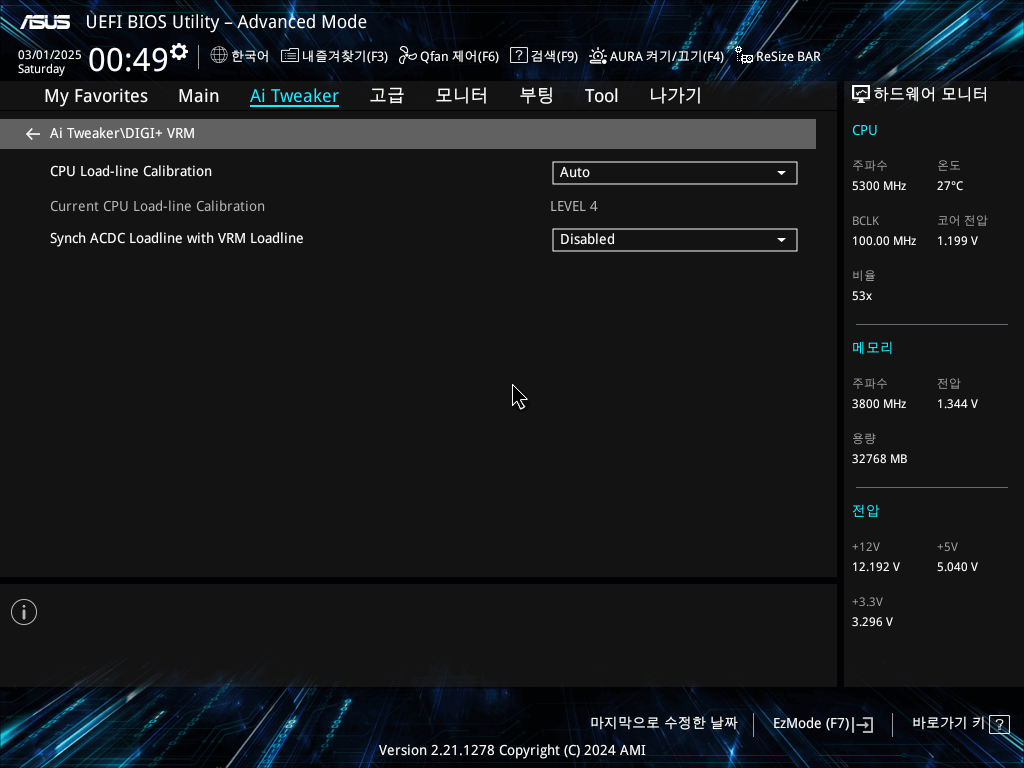Open the 부팅 tab
The height and width of the screenshot is (768, 1024).
(x=536, y=96)
